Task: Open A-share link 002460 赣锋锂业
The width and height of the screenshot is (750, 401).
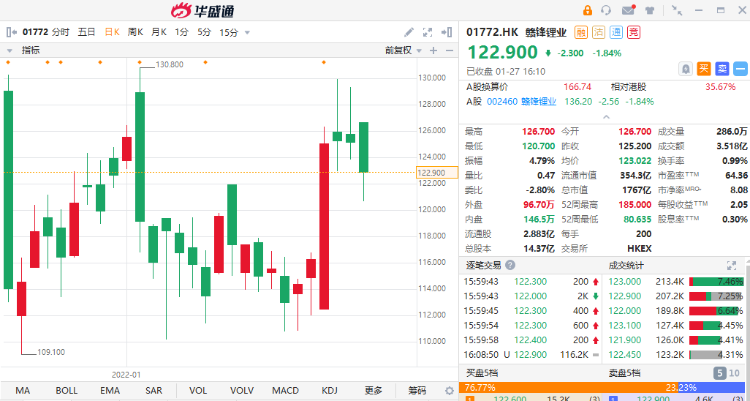Action: (521, 101)
